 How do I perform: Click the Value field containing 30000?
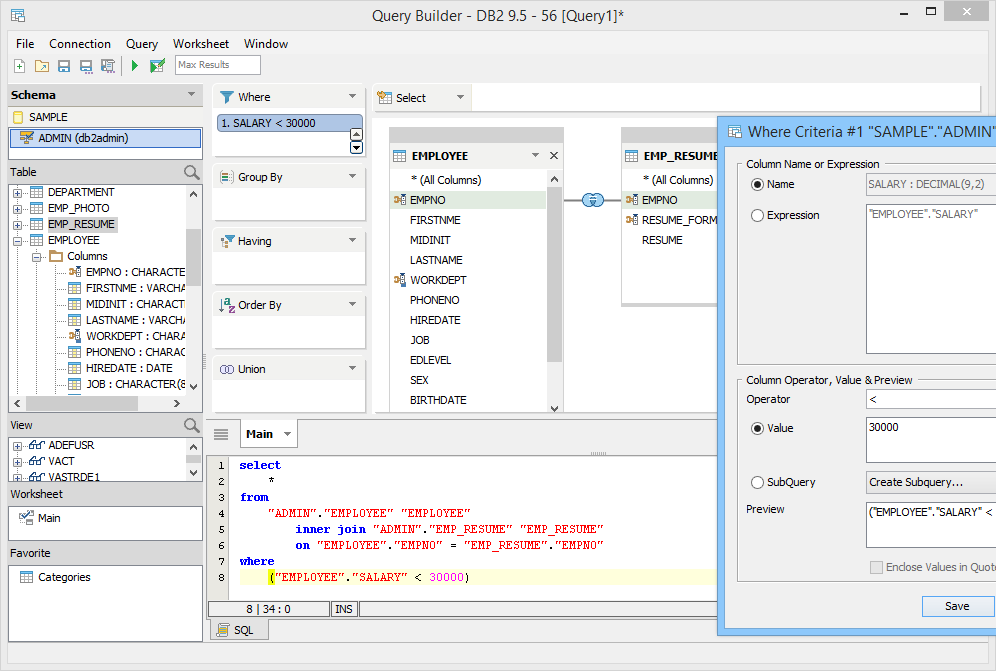(x=931, y=440)
